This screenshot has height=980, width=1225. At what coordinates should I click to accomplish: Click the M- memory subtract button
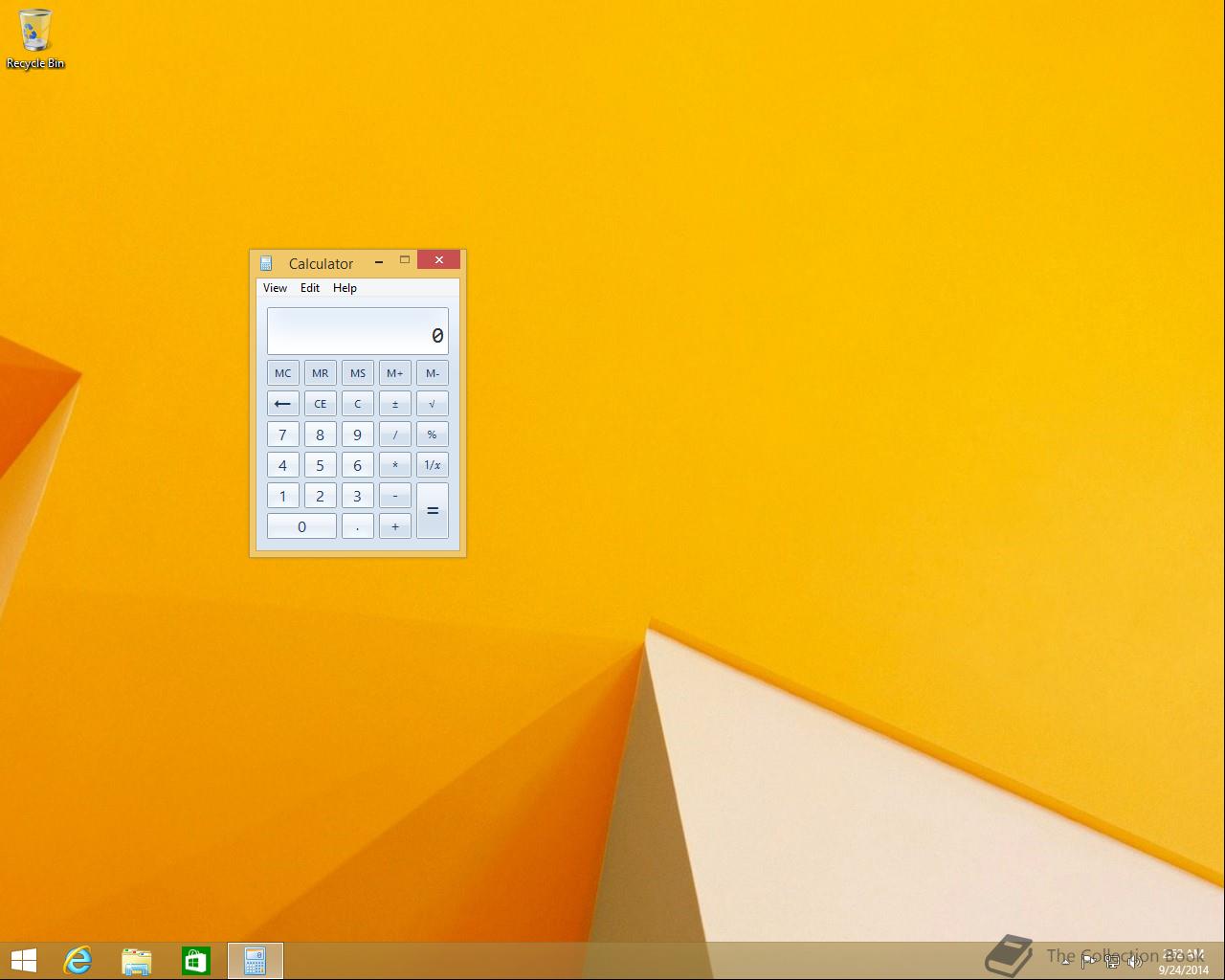tap(433, 373)
